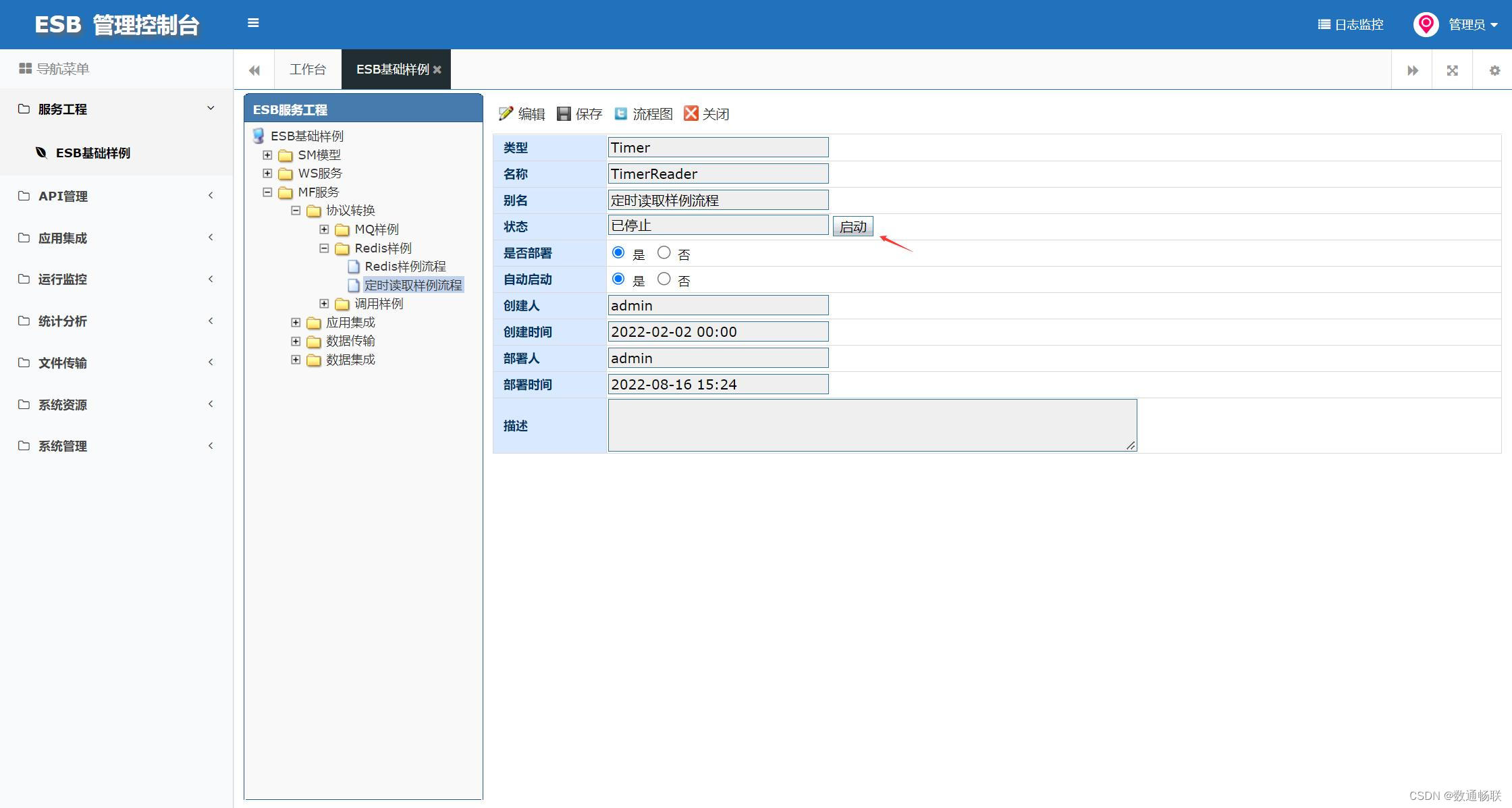Screen dimensions: 1512x808
Task: Collapse the MF服务 tree folder
Action: 267,192
